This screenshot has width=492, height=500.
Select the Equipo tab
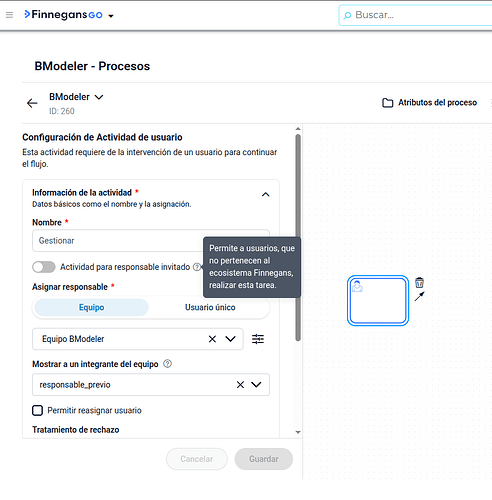click(x=92, y=307)
